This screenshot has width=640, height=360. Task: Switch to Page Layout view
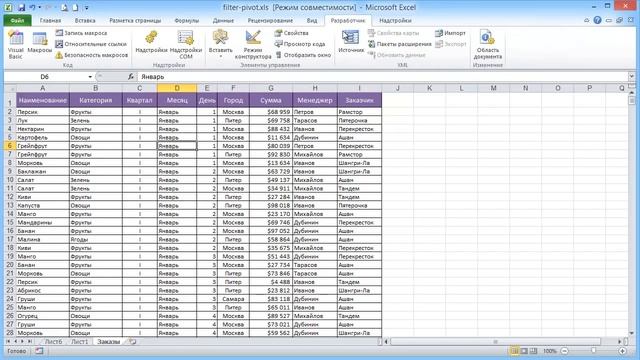point(524,351)
